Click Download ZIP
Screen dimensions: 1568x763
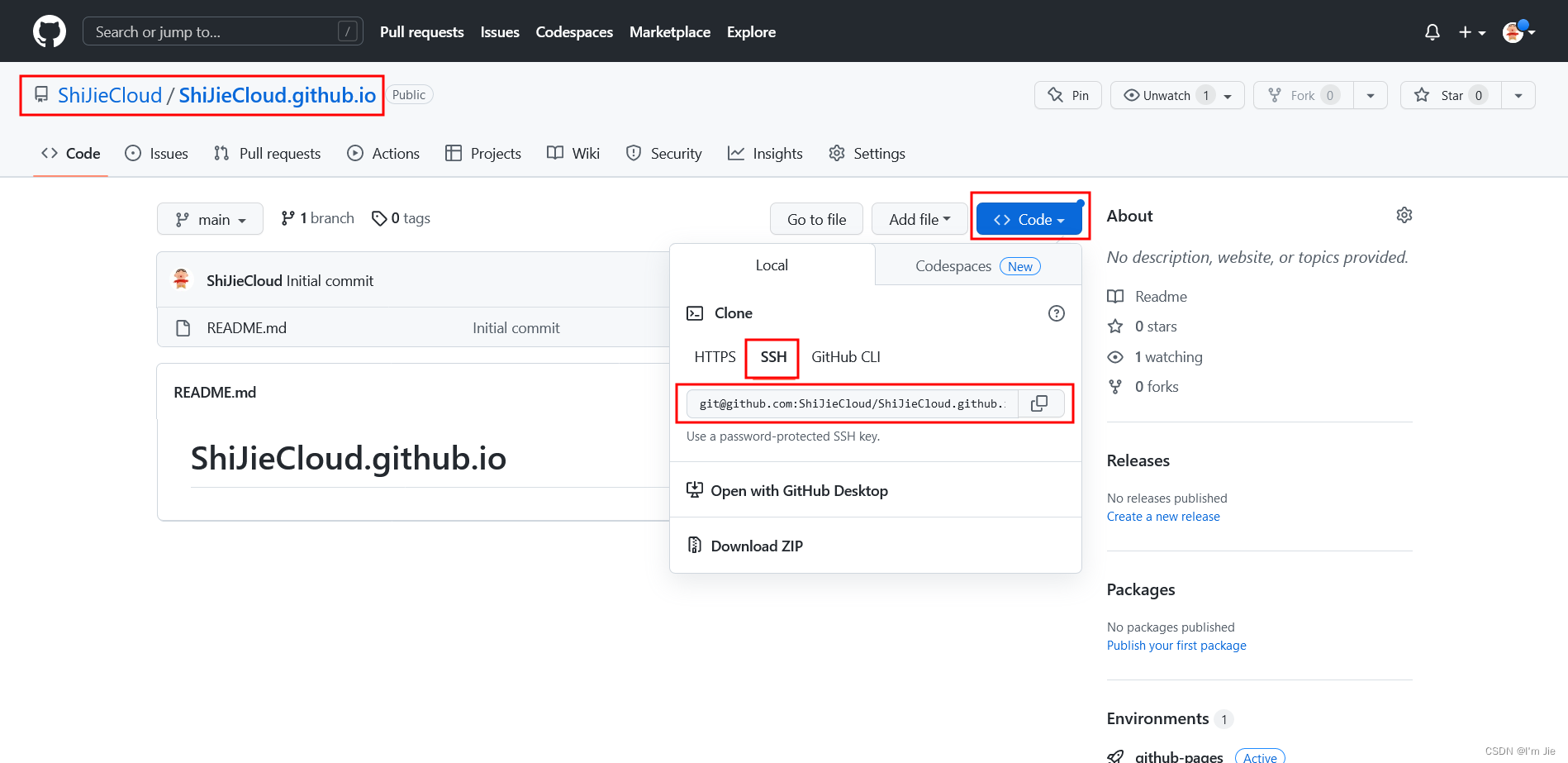(745, 546)
